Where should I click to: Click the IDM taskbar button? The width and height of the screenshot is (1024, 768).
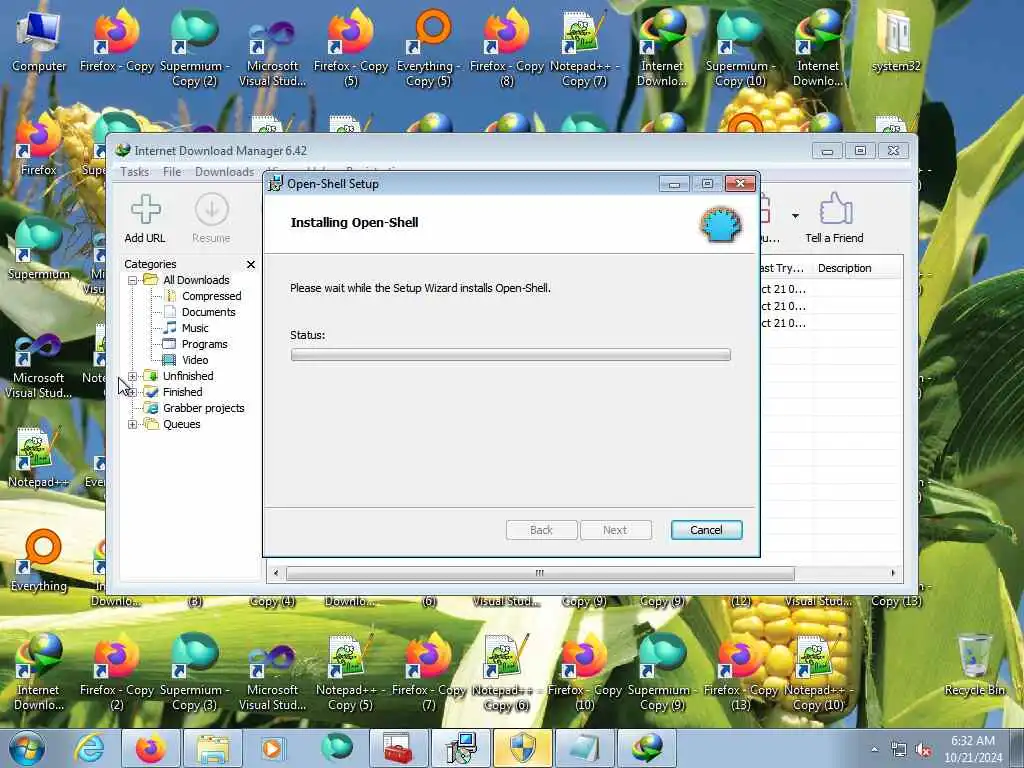(x=647, y=748)
